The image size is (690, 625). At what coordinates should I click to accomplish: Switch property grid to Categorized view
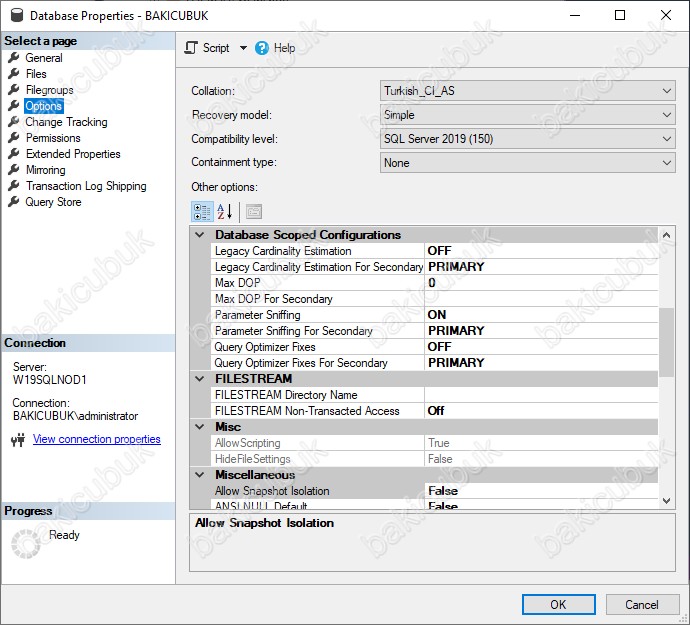(x=202, y=212)
